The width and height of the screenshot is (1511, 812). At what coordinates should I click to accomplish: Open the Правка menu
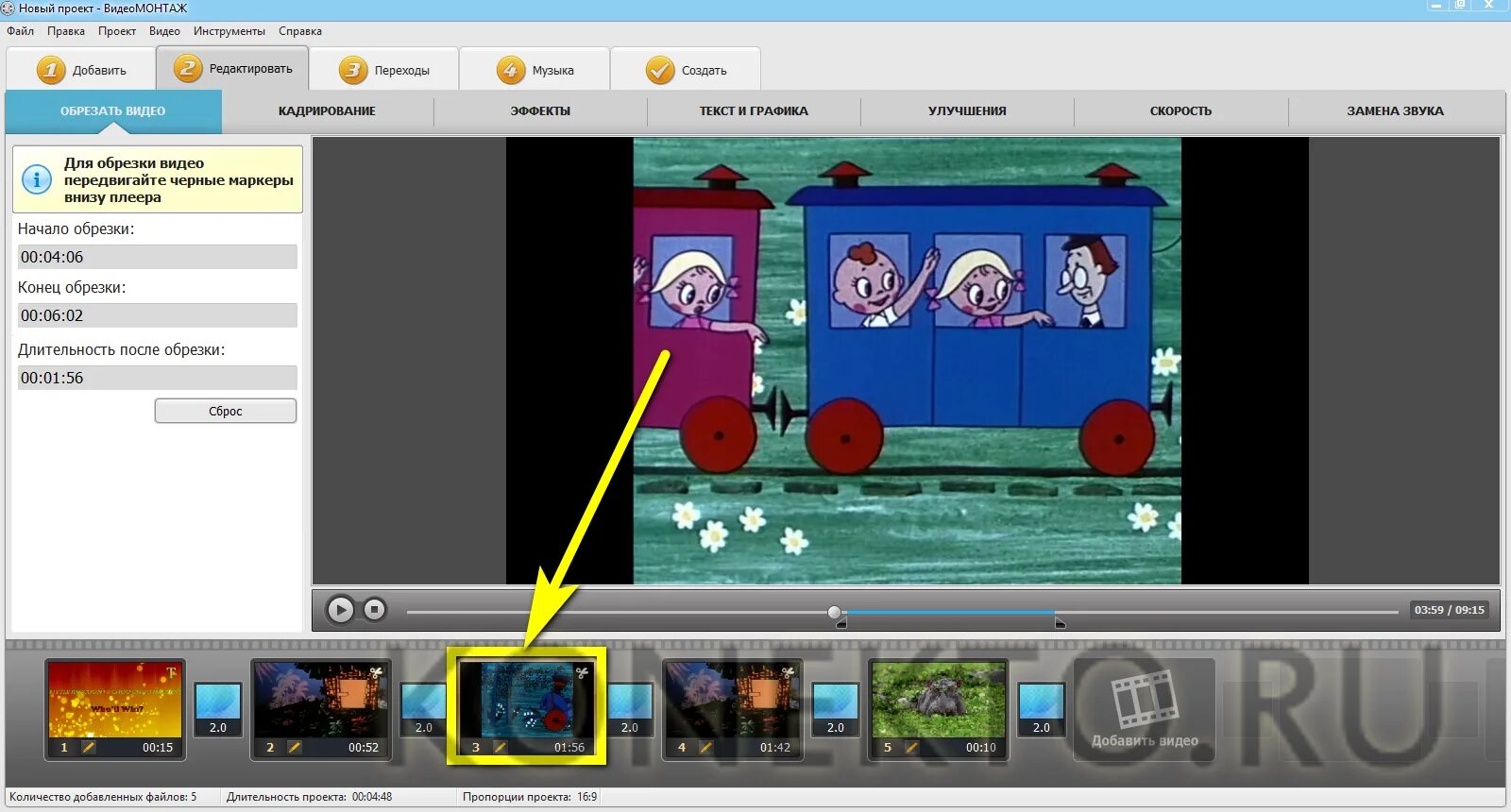click(66, 31)
